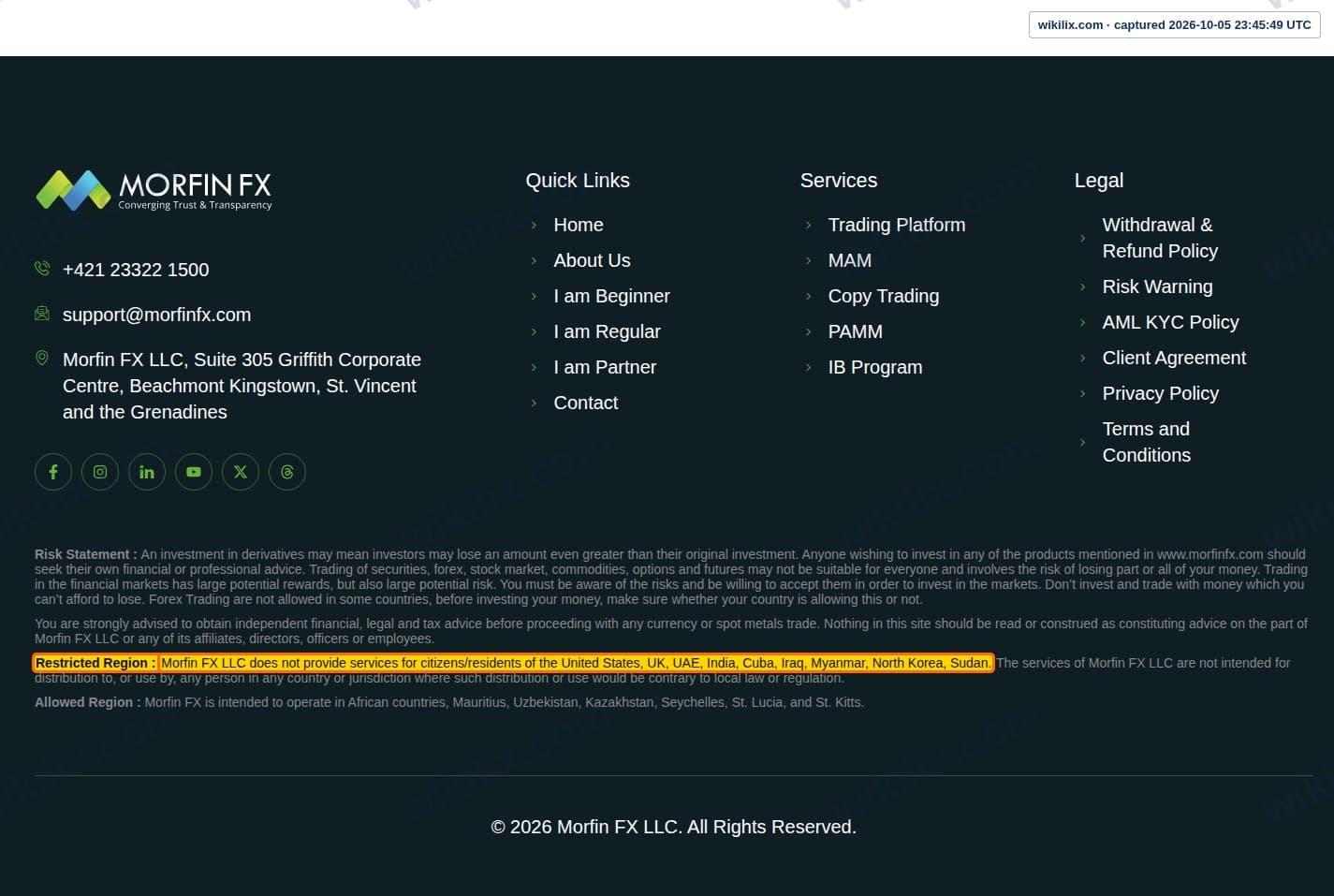This screenshot has height=896, width=1334.
Task: Click the Morfin FX logo
Action: tap(154, 190)
